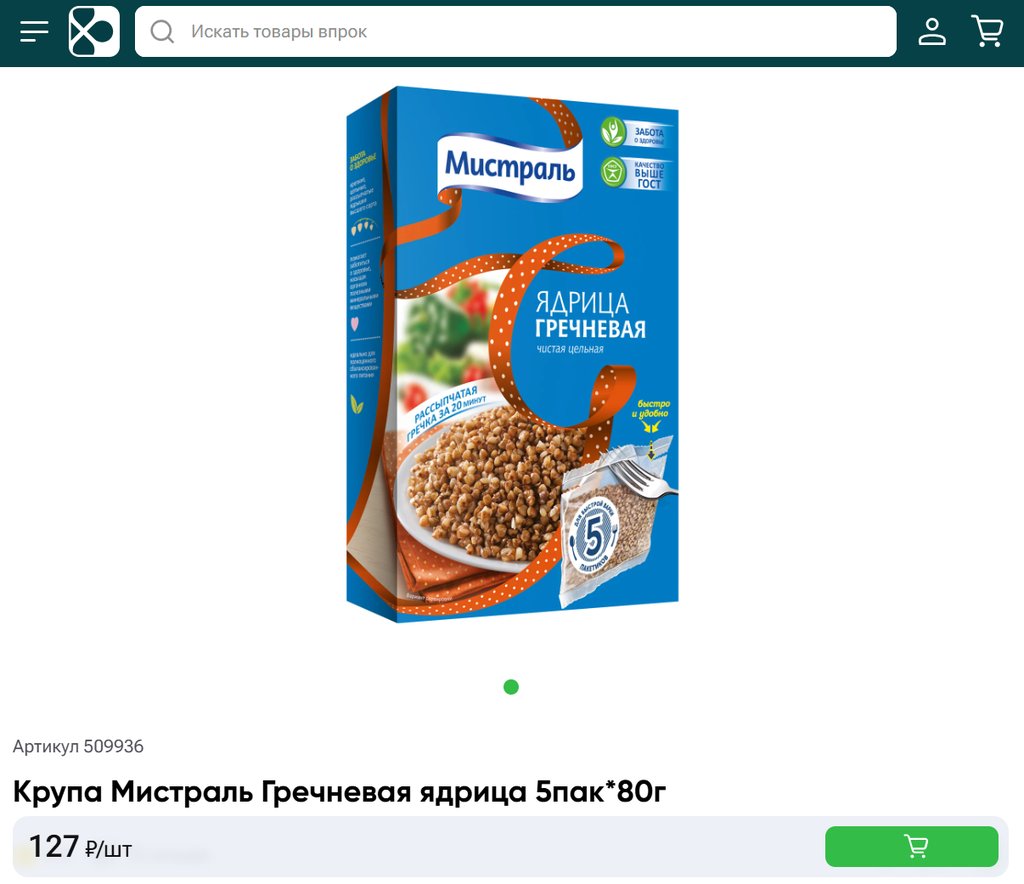The height and width of the screenshot is (884, 1024).
Task: Add product with green cart button
Action: [x=912, y=846]
